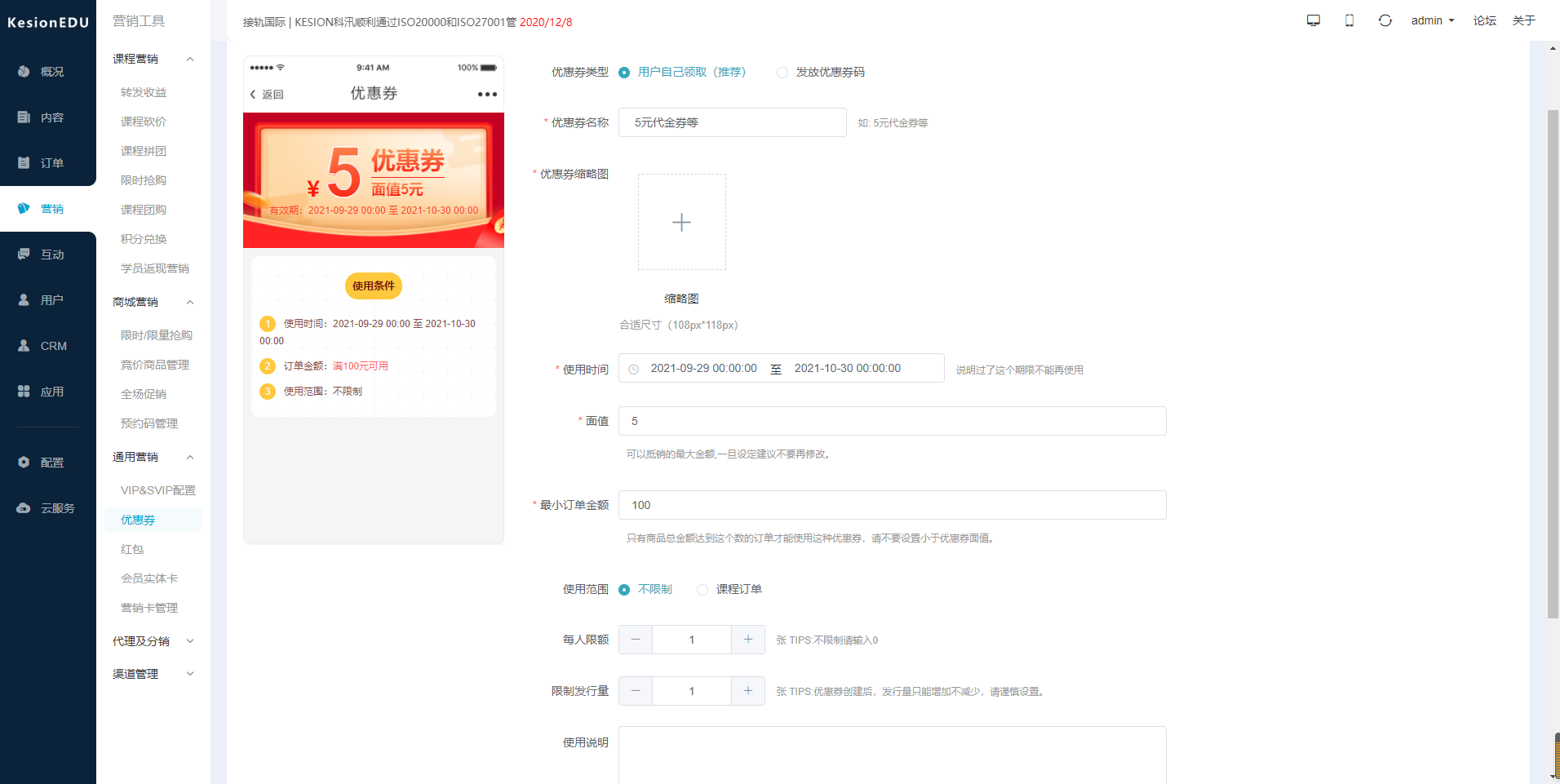Open the 互动 interaction sidebar icon
The height and width of the screenshot is (784, 1560).
24,255
